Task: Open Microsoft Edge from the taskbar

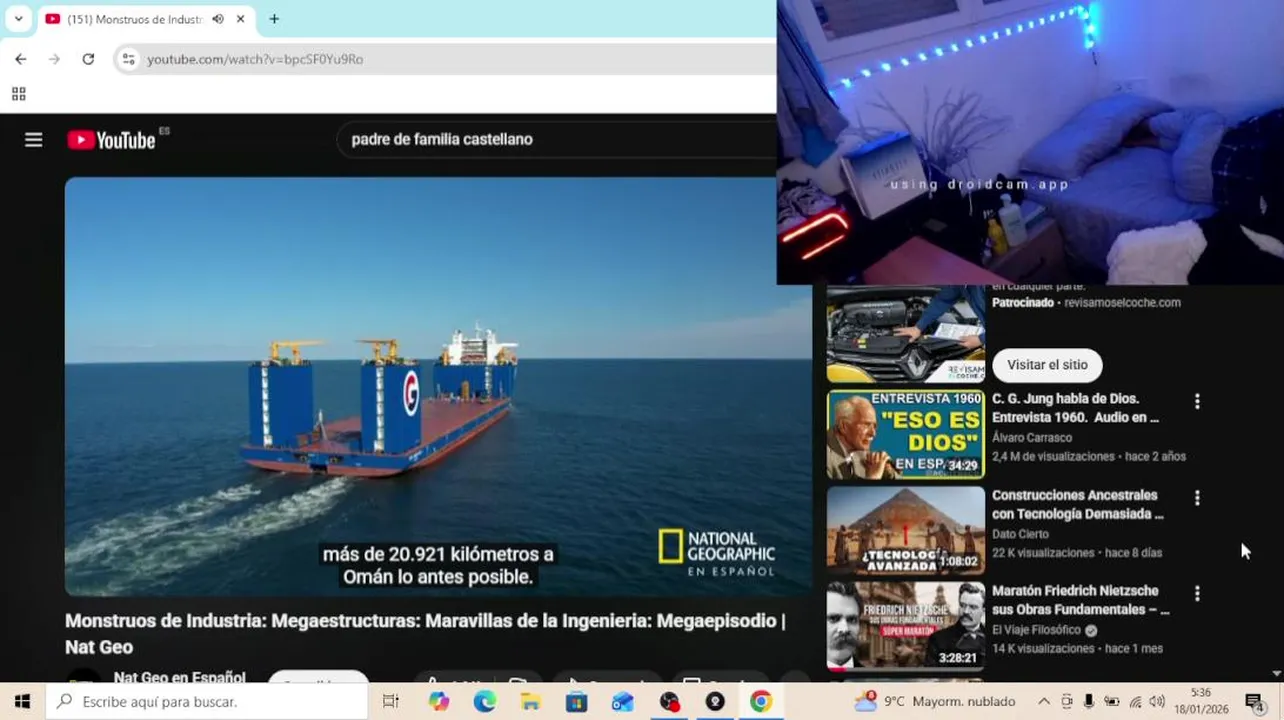Action: click(x=485, y=702)
